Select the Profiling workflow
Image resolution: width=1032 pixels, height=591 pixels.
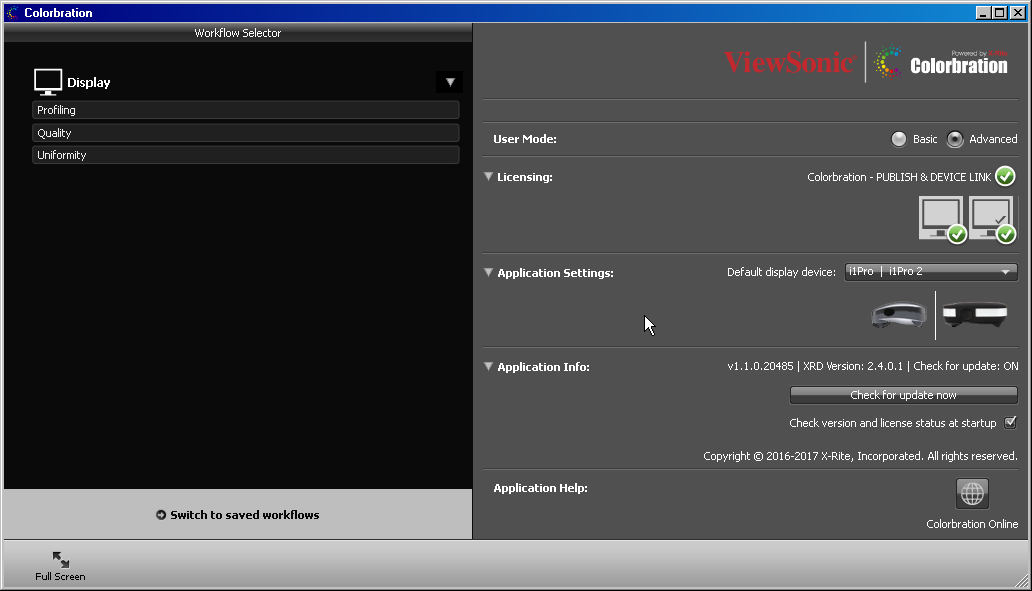coord(245,110)
